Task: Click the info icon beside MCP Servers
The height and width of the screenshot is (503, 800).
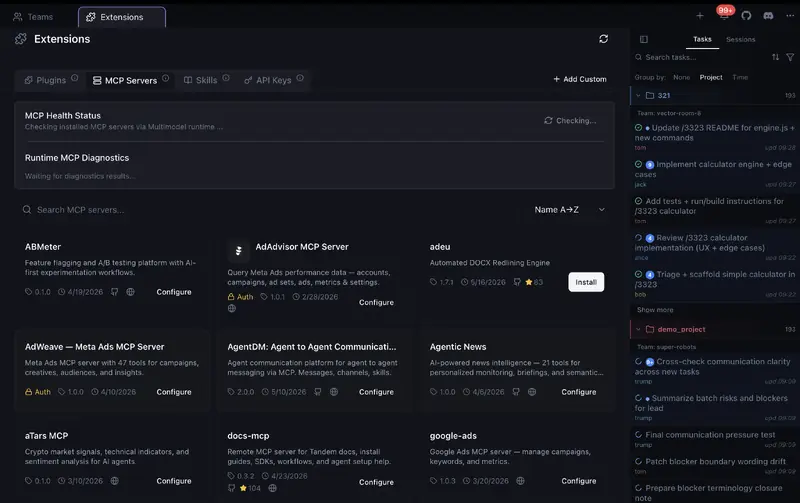Action: [x=165, y=78]
